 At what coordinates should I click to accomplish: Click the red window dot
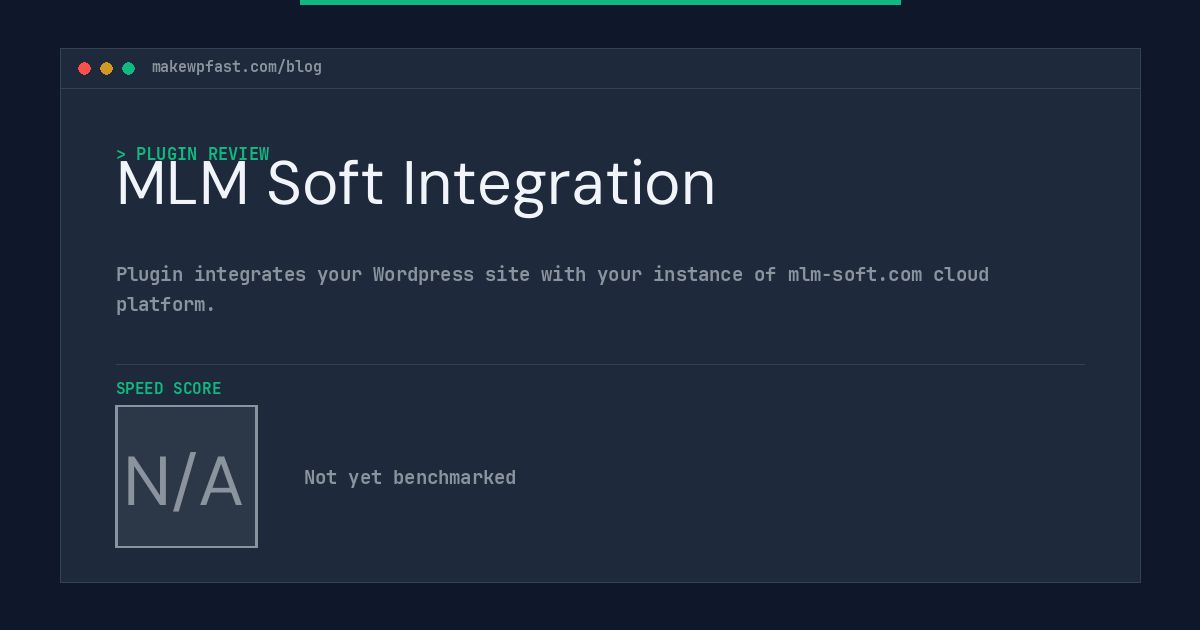click(84, 68)
